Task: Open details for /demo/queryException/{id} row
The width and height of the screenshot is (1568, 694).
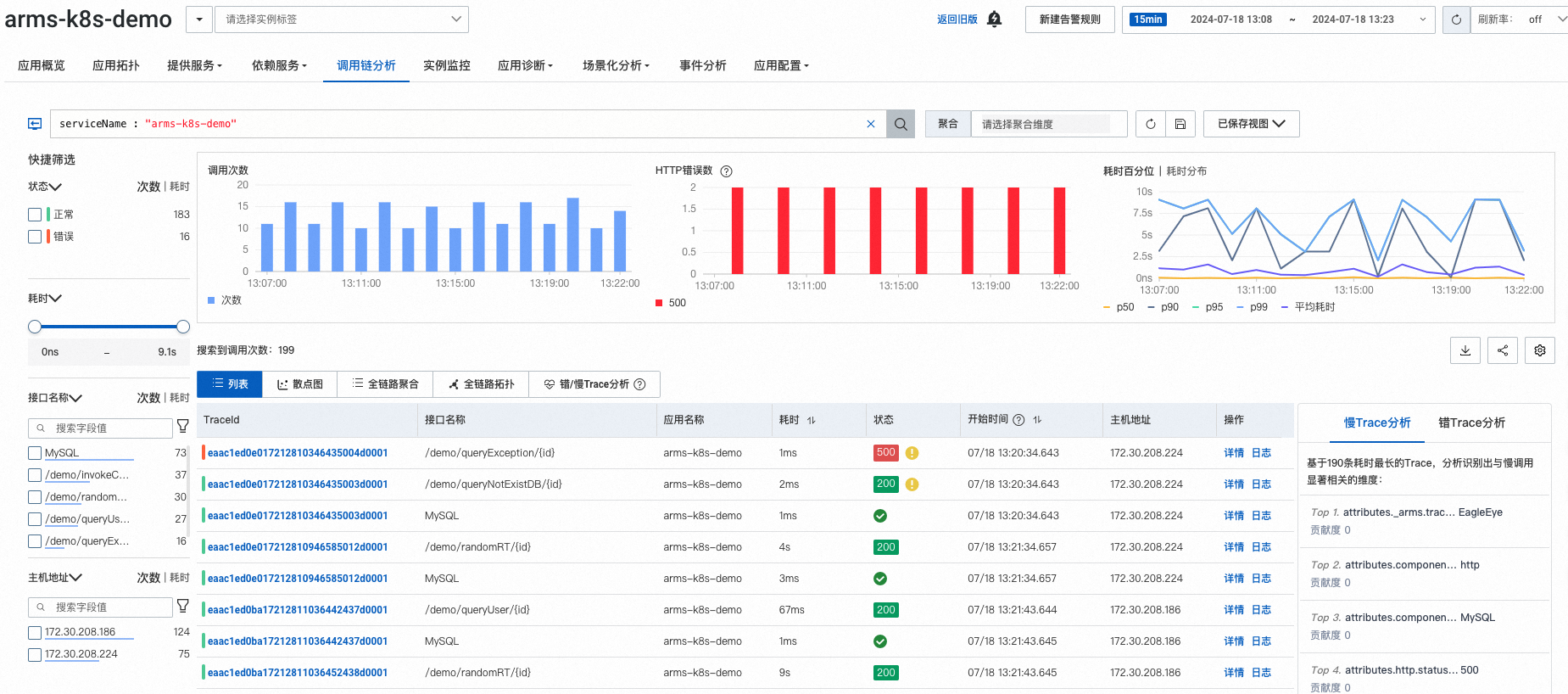Action: (x=1234, y=453)
